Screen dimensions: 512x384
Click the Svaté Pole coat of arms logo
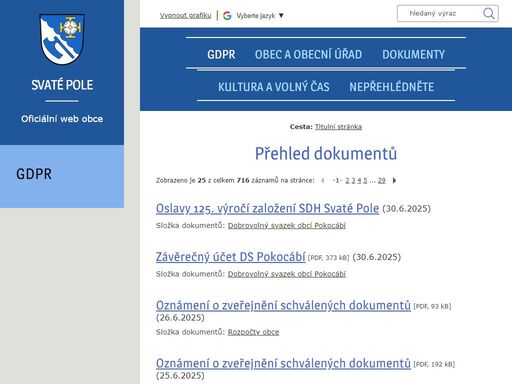click(62, 39)
